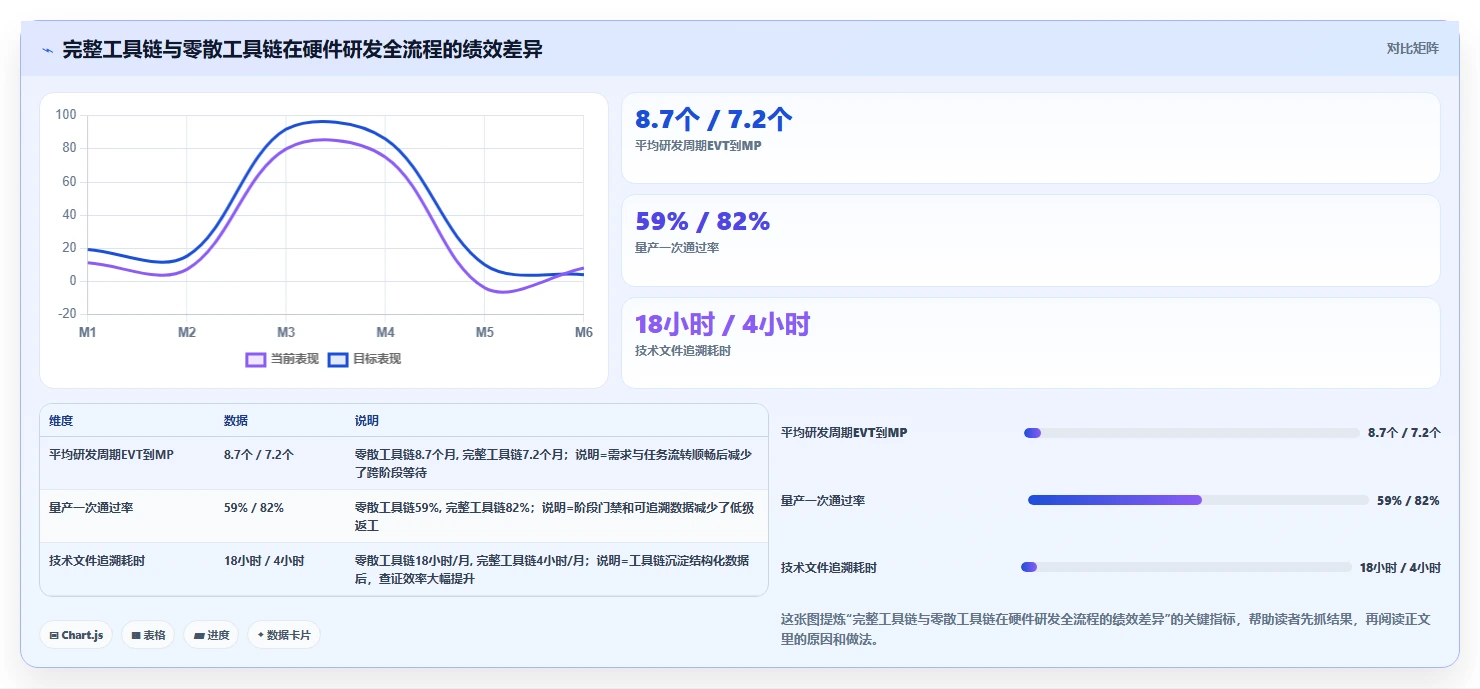The width and height of the screenshot is (1480, 689).
Task: Click the 说明 column header
Action: pyautogui.click(x=367, y=421)
